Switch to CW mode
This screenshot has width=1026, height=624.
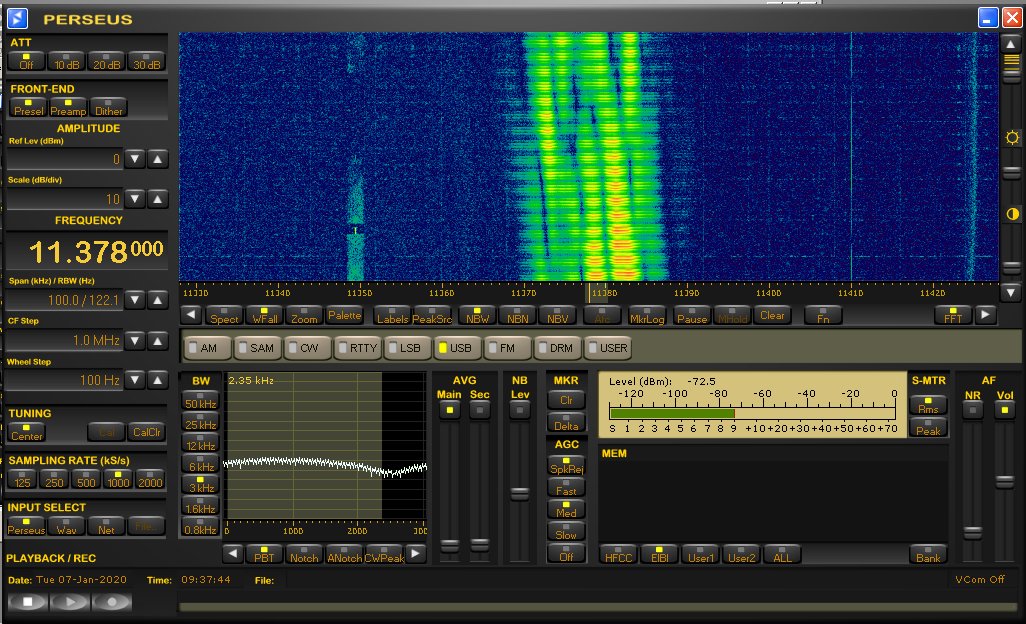coord(308,348)
